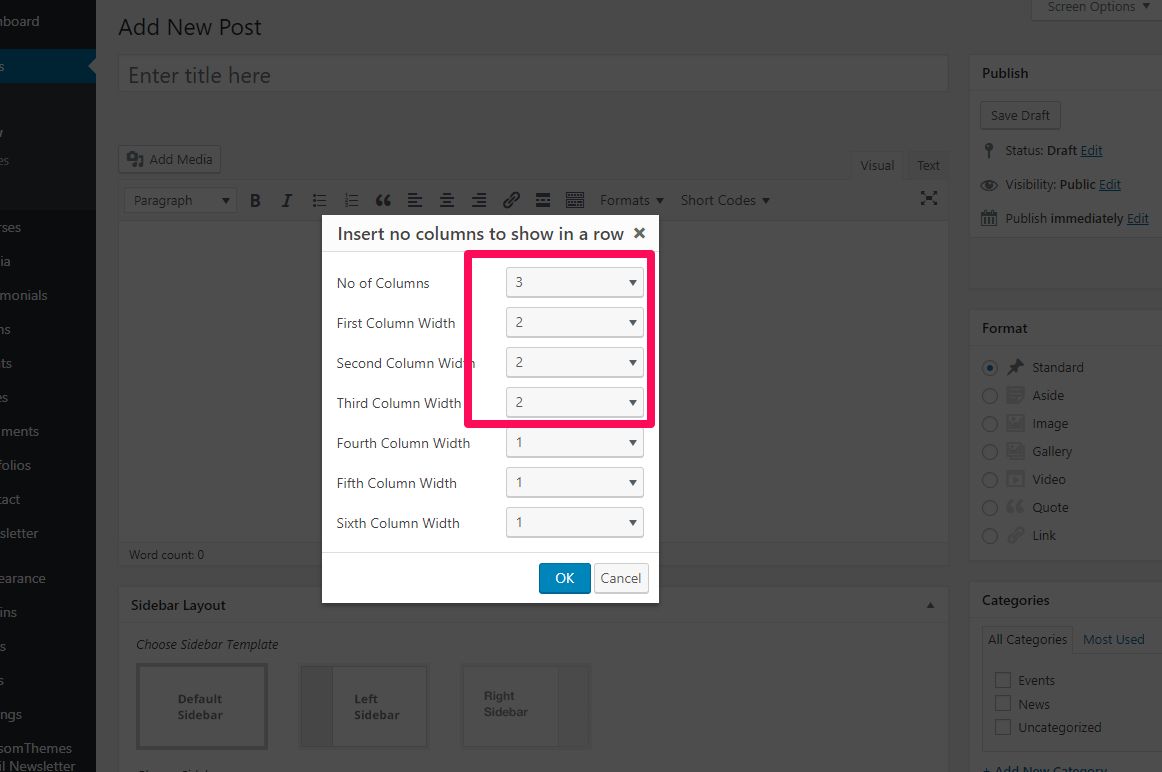Insert a blockquote
This screenshot has height=772, width=1162.
(x=382, y=200)
